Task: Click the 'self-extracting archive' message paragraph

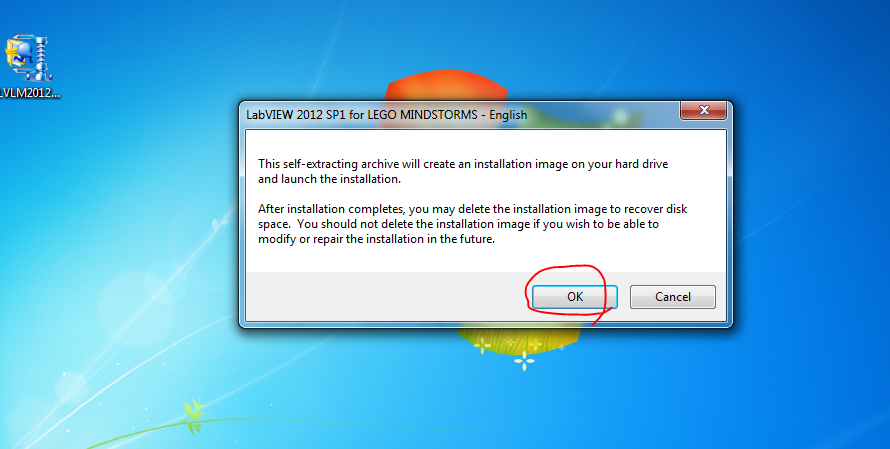Action: tap(463, 171)
